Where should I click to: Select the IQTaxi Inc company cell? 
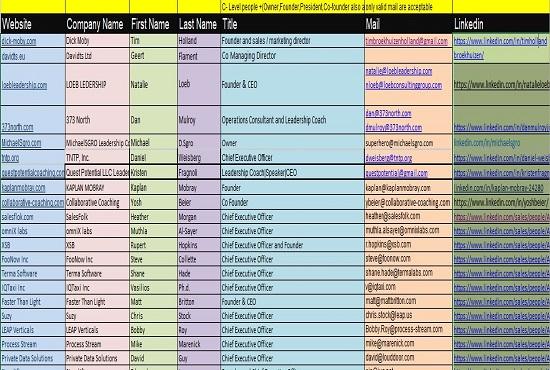pyautogui.click(x=97, y=288)
